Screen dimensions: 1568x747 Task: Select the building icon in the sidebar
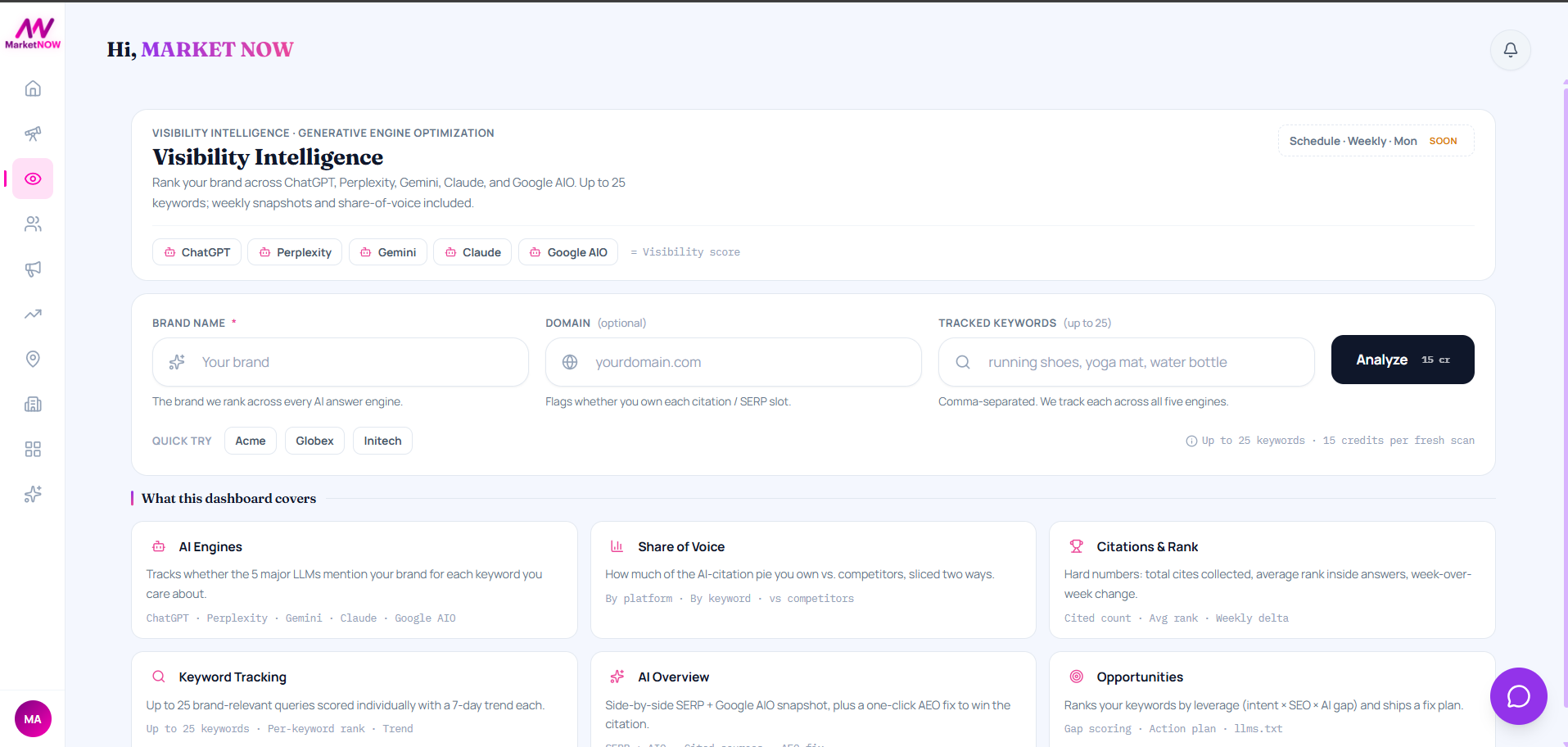[33, 404]
